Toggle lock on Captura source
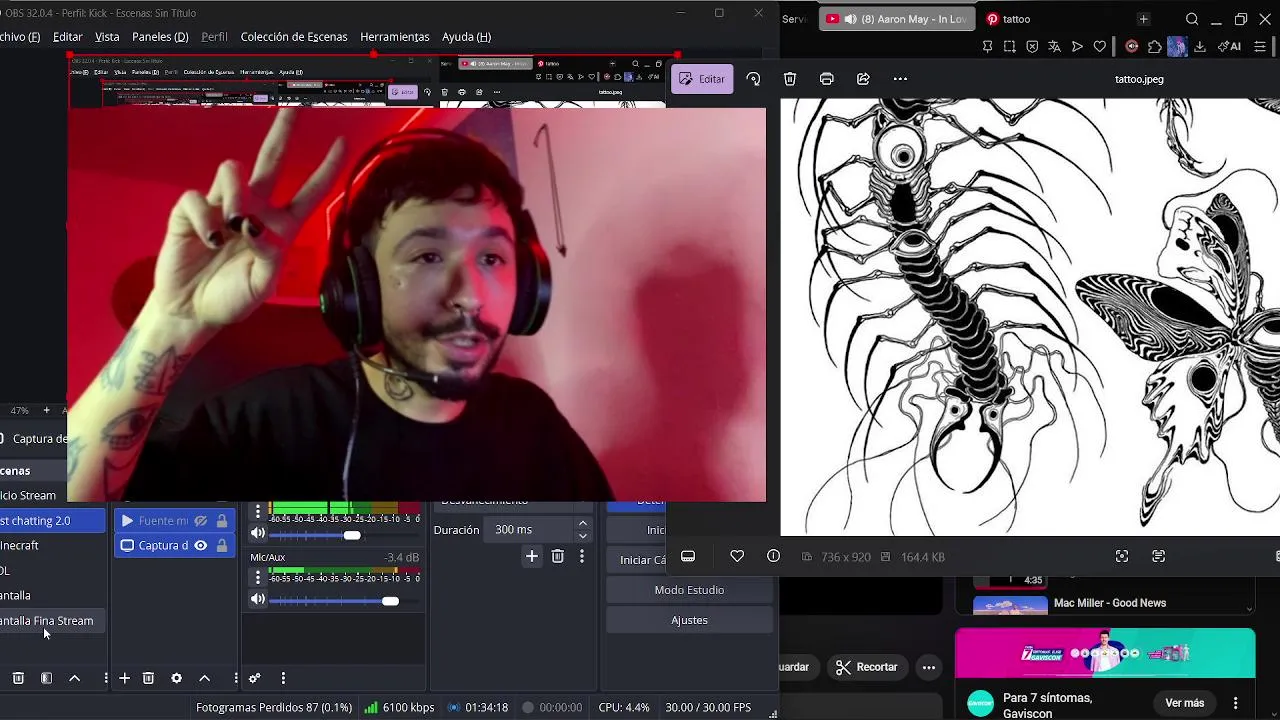 tap(222, 546)
